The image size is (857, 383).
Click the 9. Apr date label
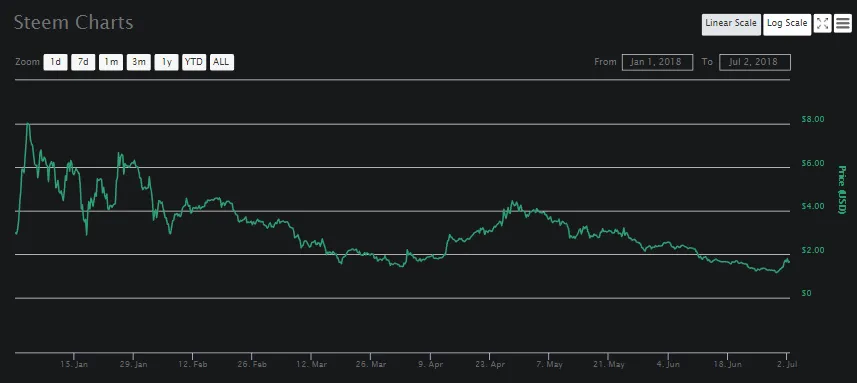pos(432,364)
